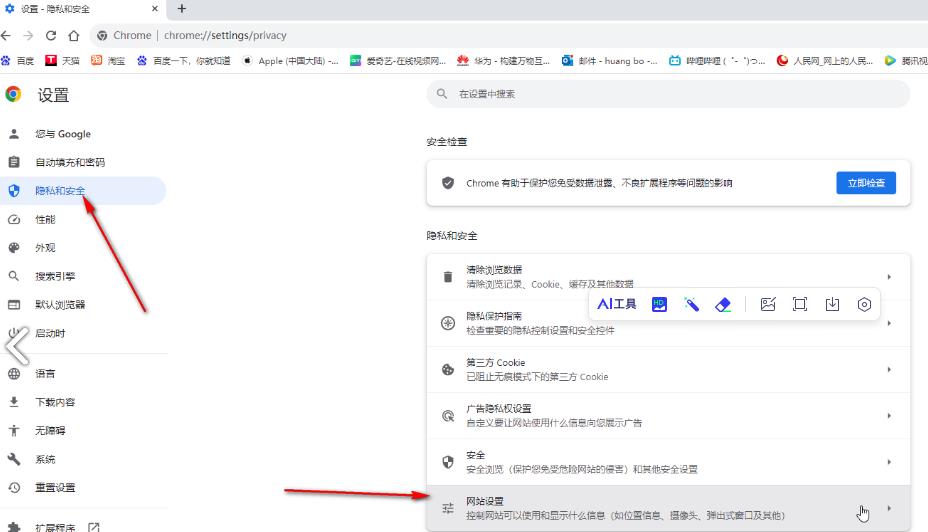Select 系统 in the sidebar
928x532 pixels.
pyautogui.click(x=83, y=459)
